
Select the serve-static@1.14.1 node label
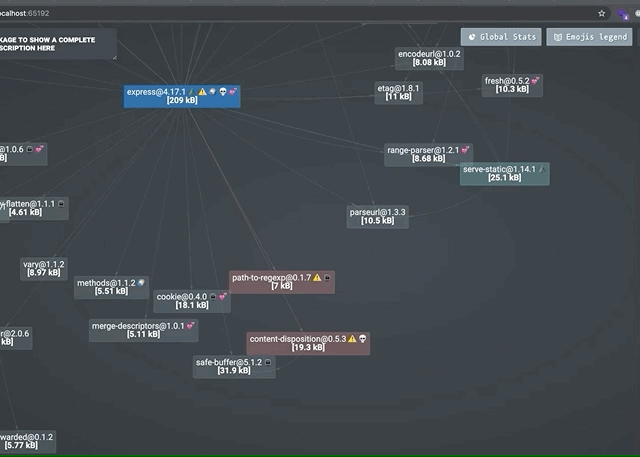499,169
